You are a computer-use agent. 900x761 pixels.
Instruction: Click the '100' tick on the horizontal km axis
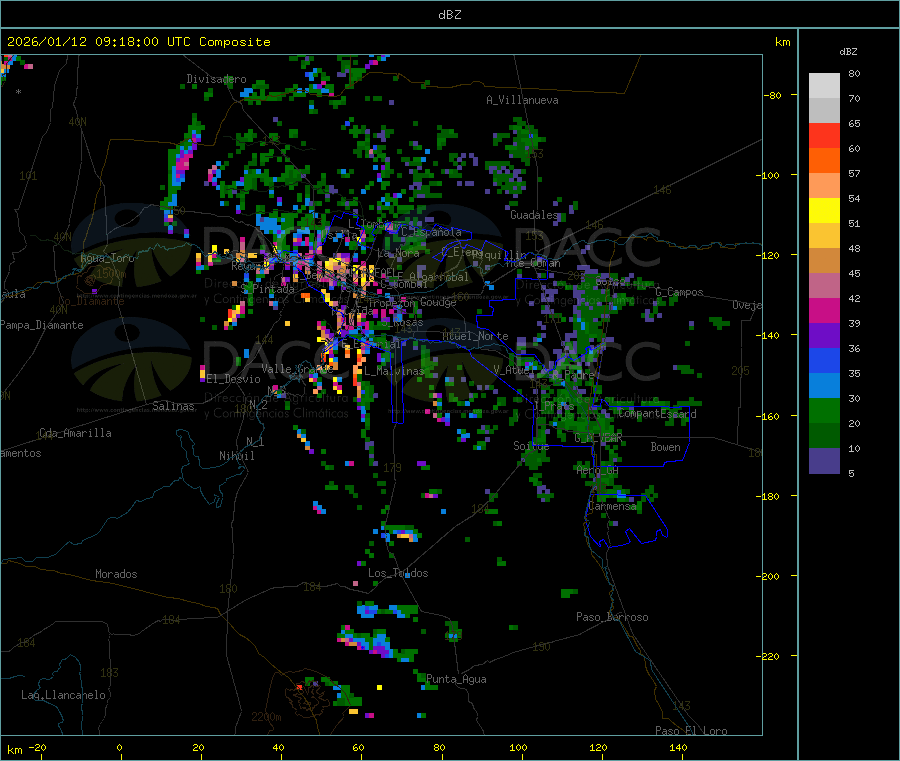click(518, 748)
